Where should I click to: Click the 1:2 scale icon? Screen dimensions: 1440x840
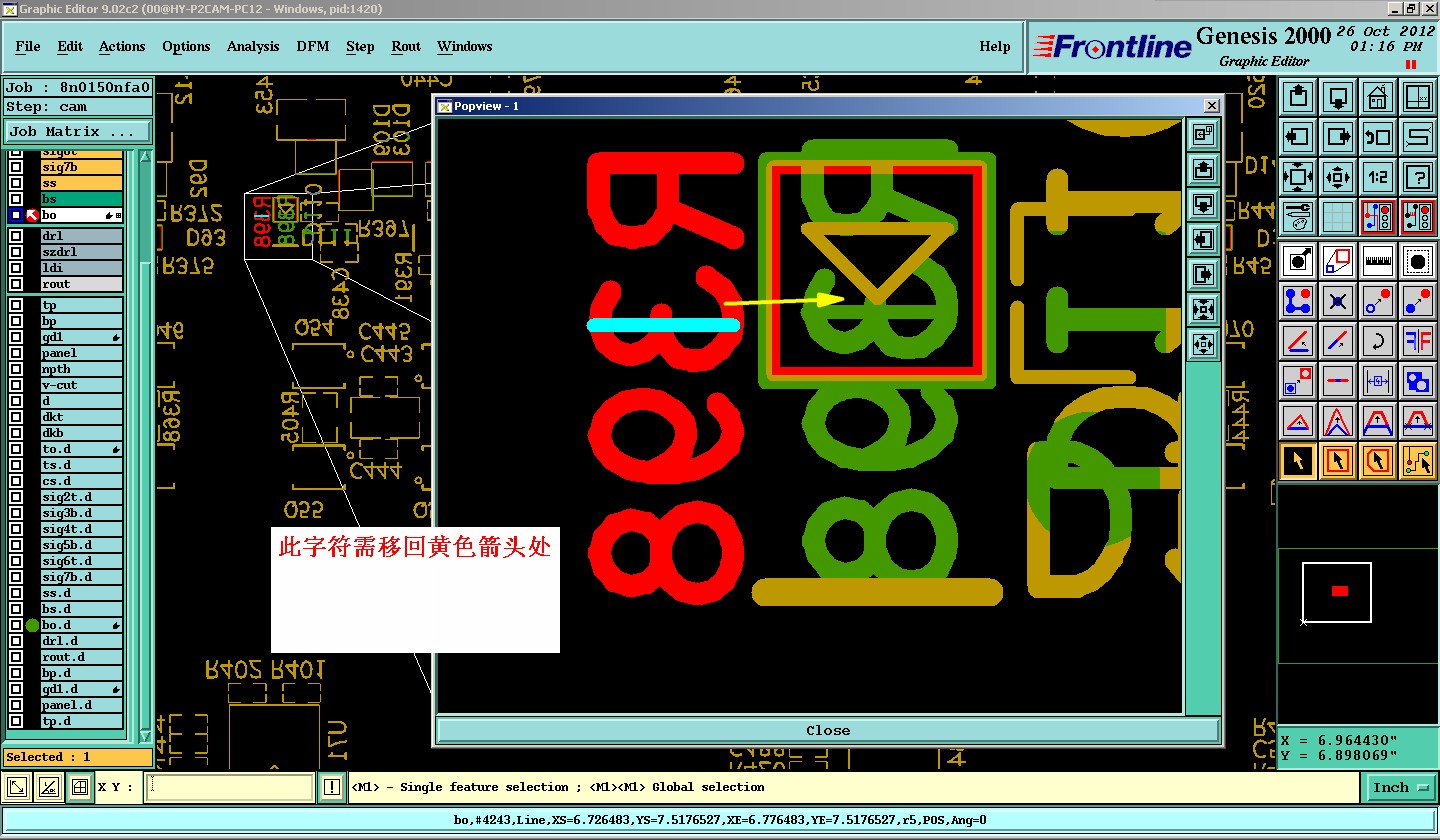pos(1378,177)
